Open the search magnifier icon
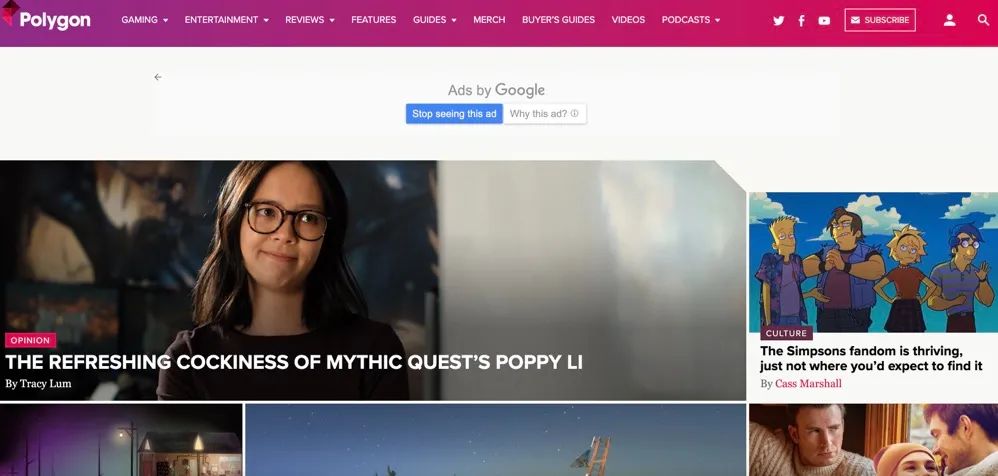 983,20
